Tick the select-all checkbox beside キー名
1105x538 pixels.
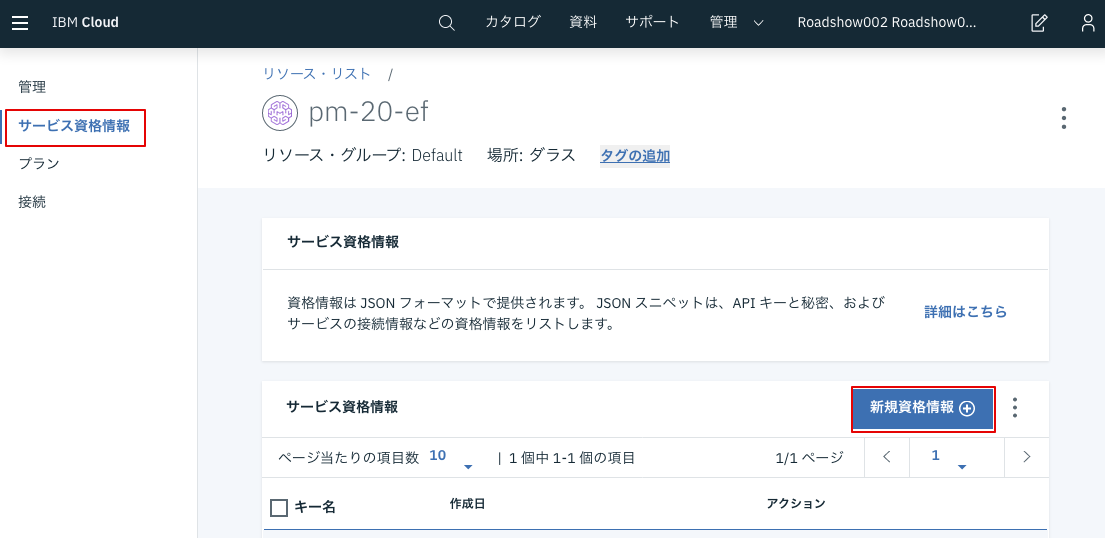pos(279,508)
